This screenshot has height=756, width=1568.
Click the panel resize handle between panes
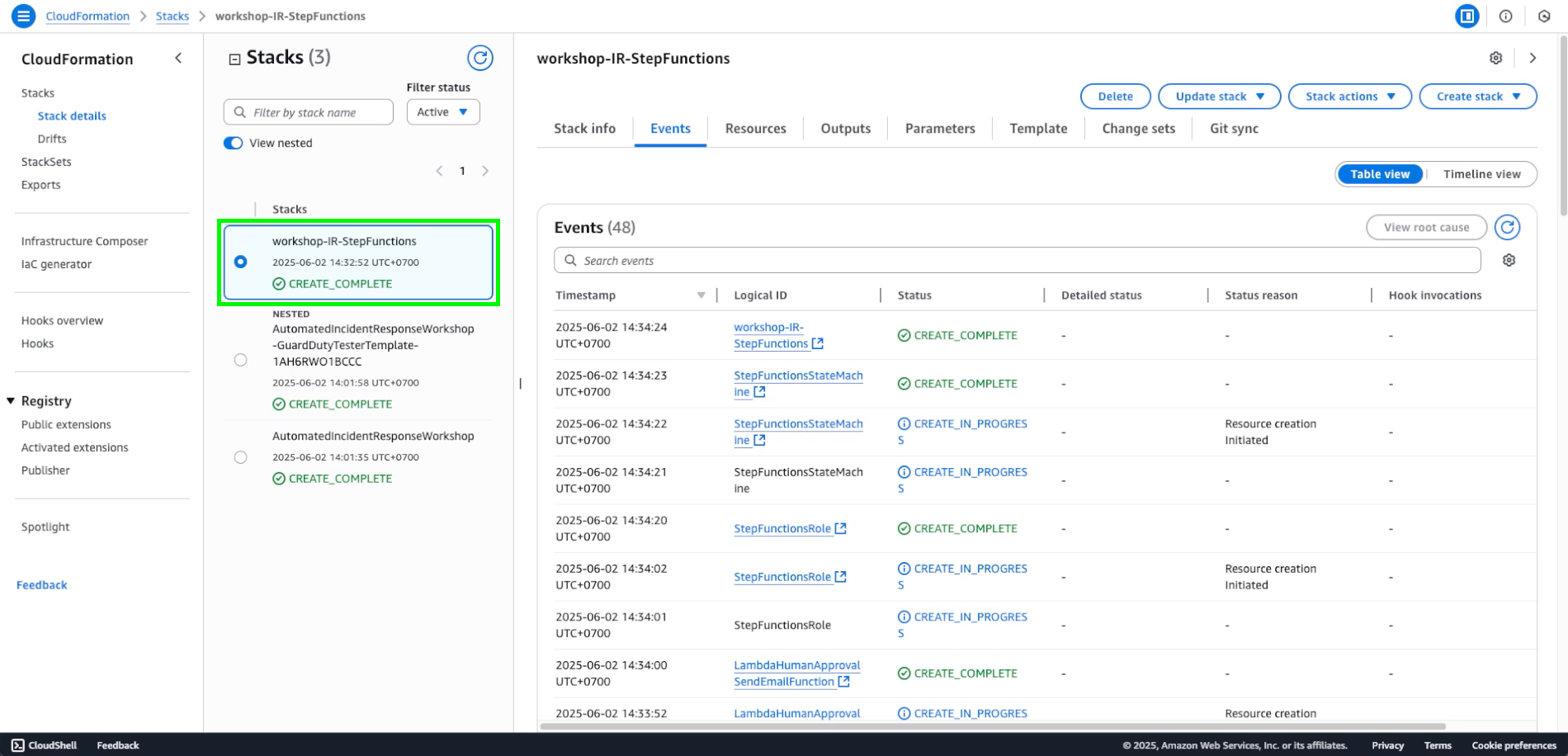(520, 383)
